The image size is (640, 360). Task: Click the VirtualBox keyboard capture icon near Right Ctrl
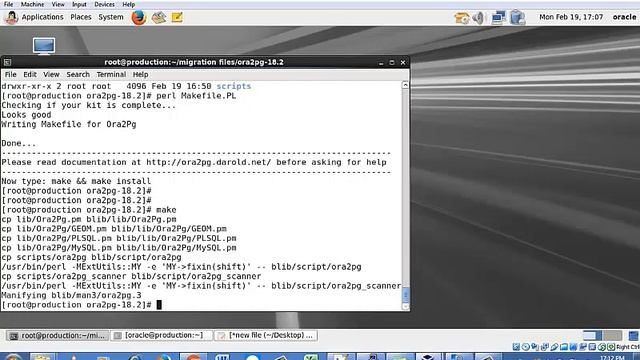(611, 347)
